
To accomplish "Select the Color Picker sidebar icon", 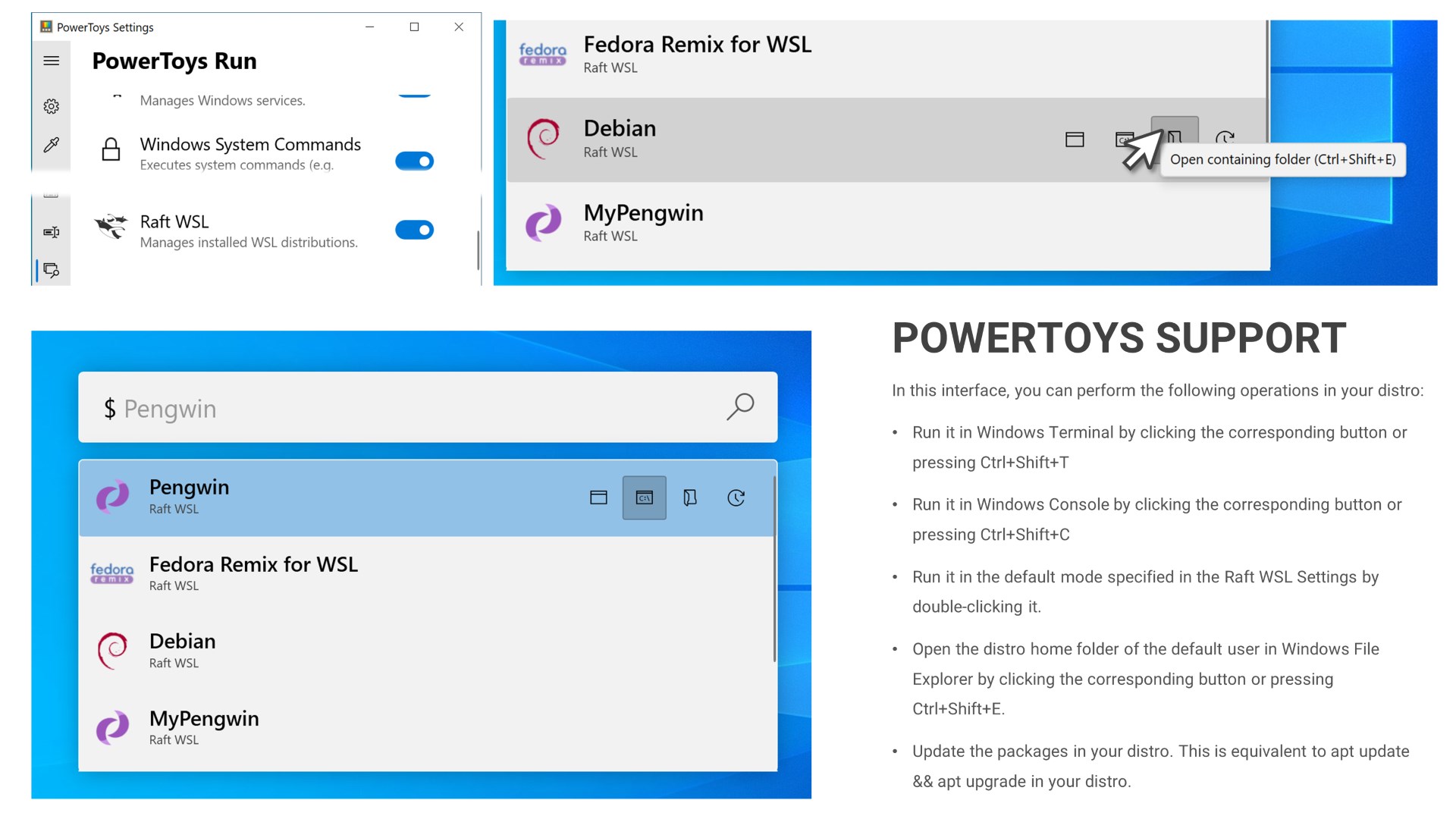I will 51,145.
